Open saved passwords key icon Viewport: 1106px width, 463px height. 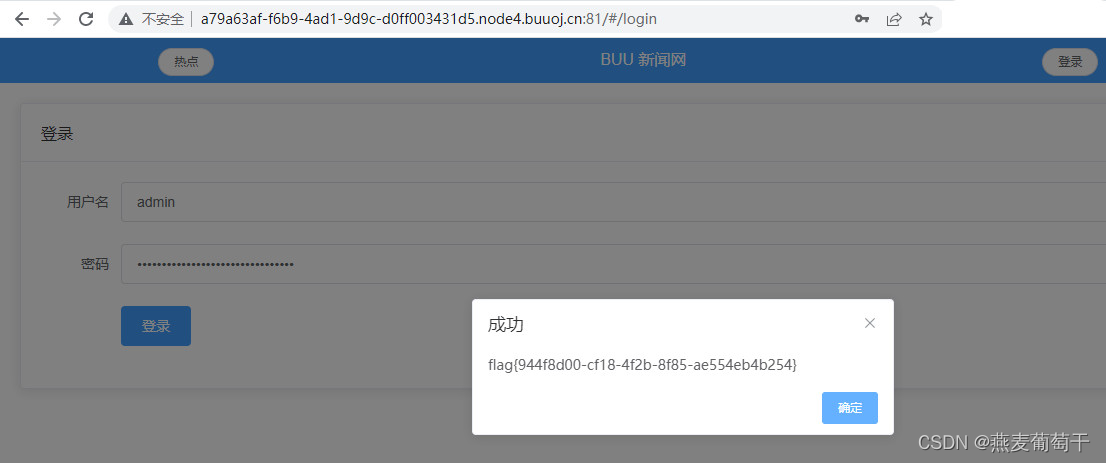[861, 19]
